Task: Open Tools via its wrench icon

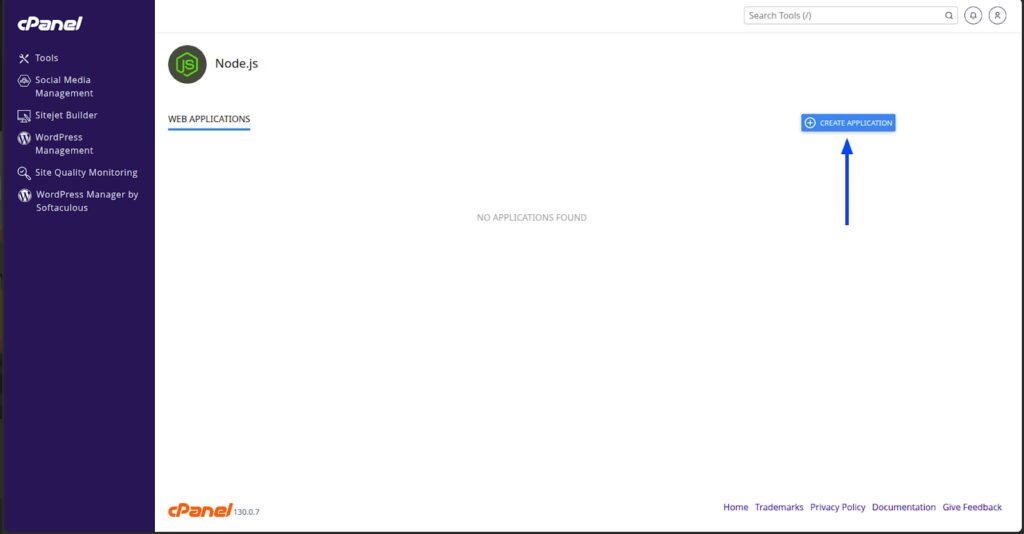Action: tap(25, 58)
